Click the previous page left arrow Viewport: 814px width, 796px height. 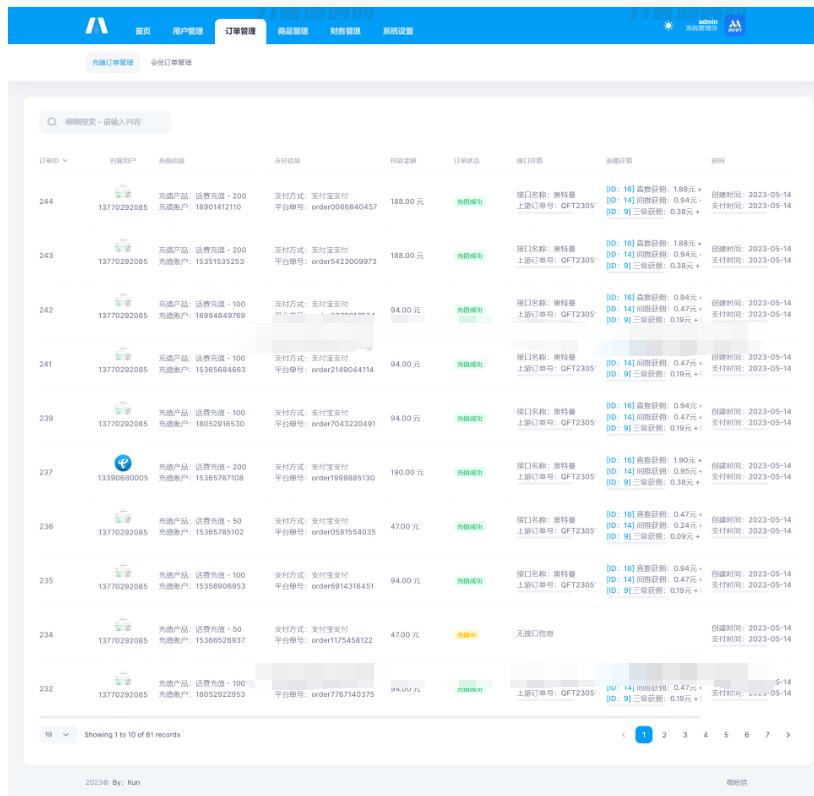pyautogui.click(x=624, y=735)
